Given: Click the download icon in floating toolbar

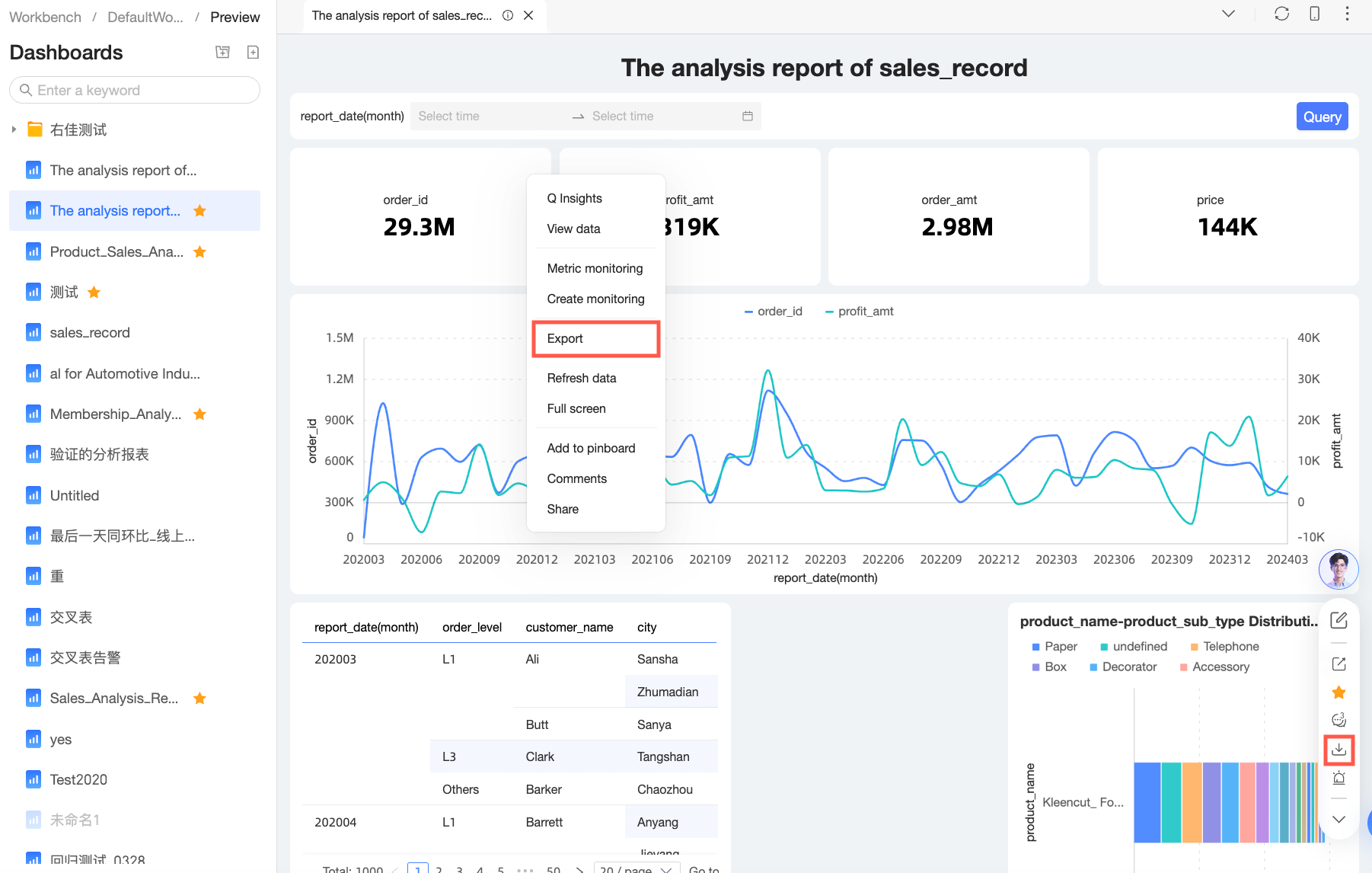Looking at the screenshot, I should click(1338, 750).
